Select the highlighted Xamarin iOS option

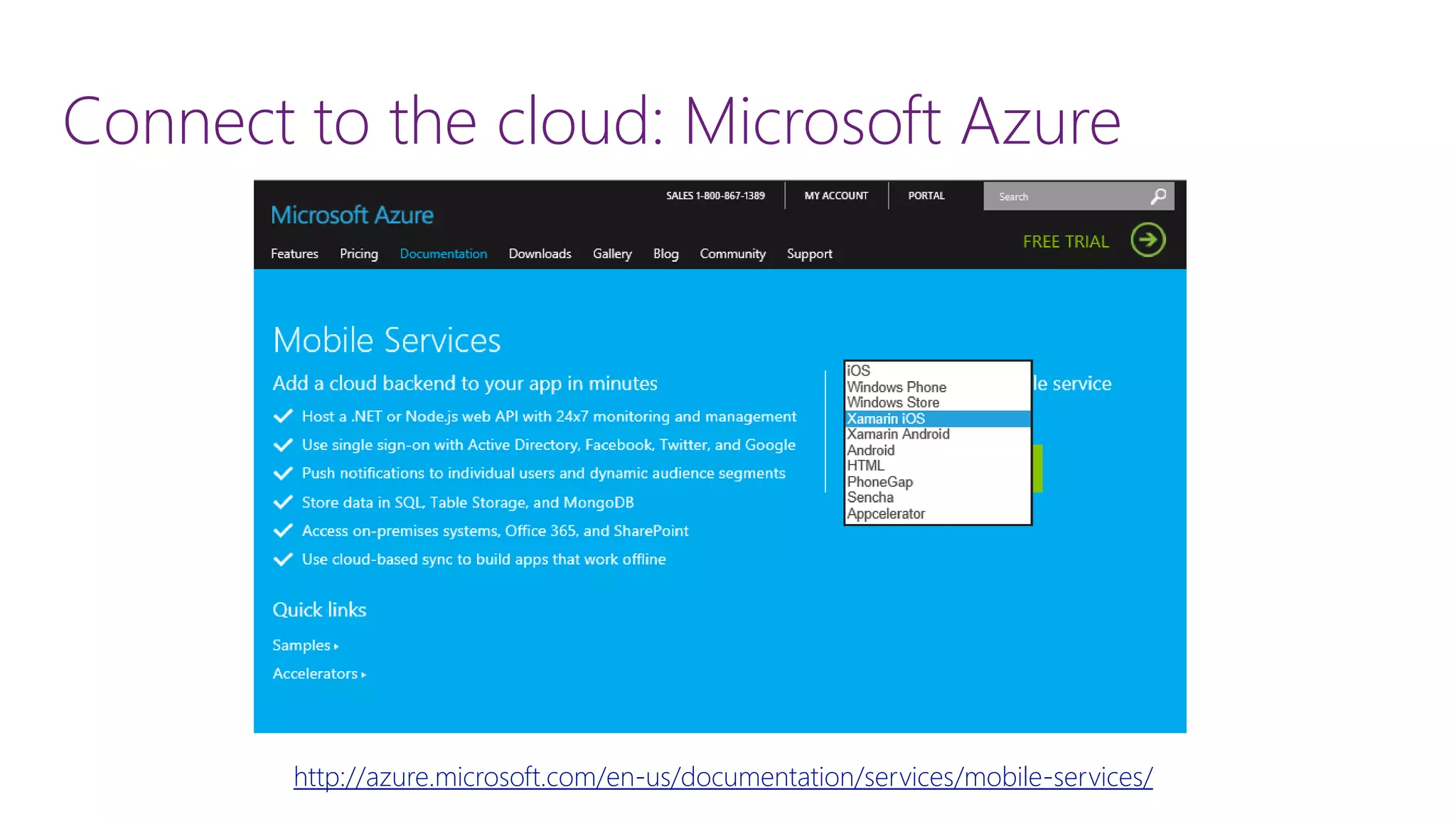938,419
